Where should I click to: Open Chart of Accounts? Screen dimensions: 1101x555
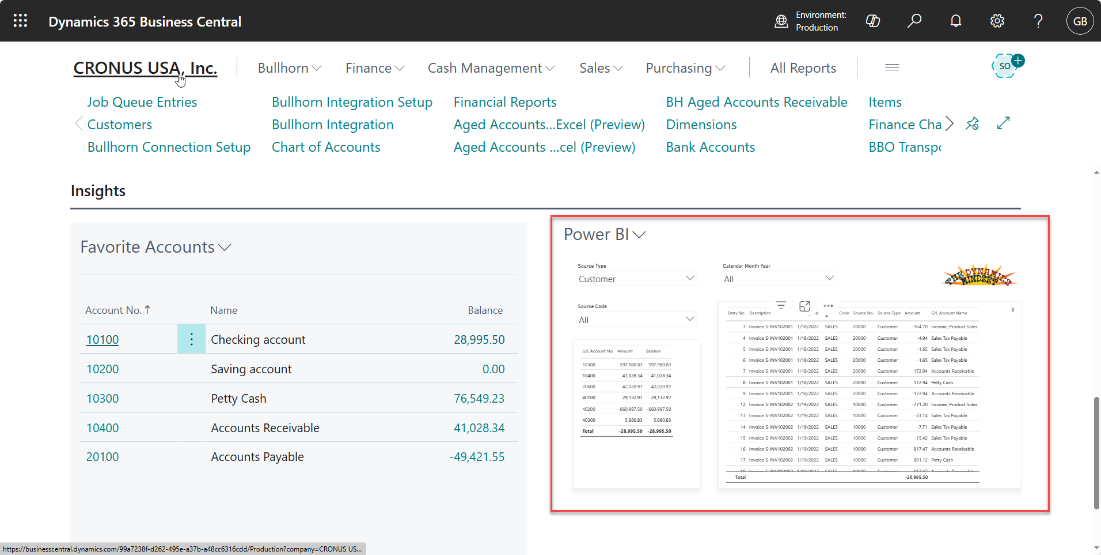point(326,147)
